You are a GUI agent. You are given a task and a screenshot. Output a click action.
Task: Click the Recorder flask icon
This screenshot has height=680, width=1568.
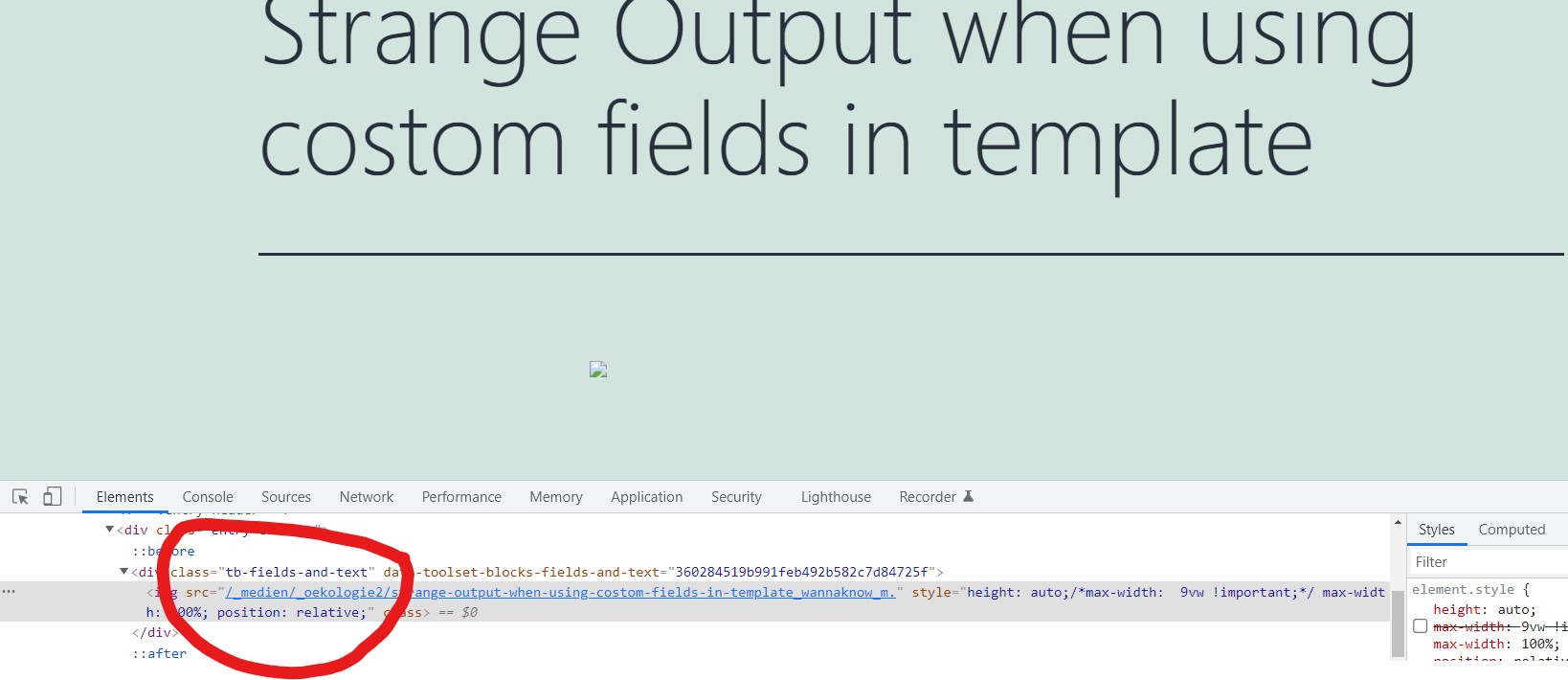pyautogui.click(x=968, y=496)
